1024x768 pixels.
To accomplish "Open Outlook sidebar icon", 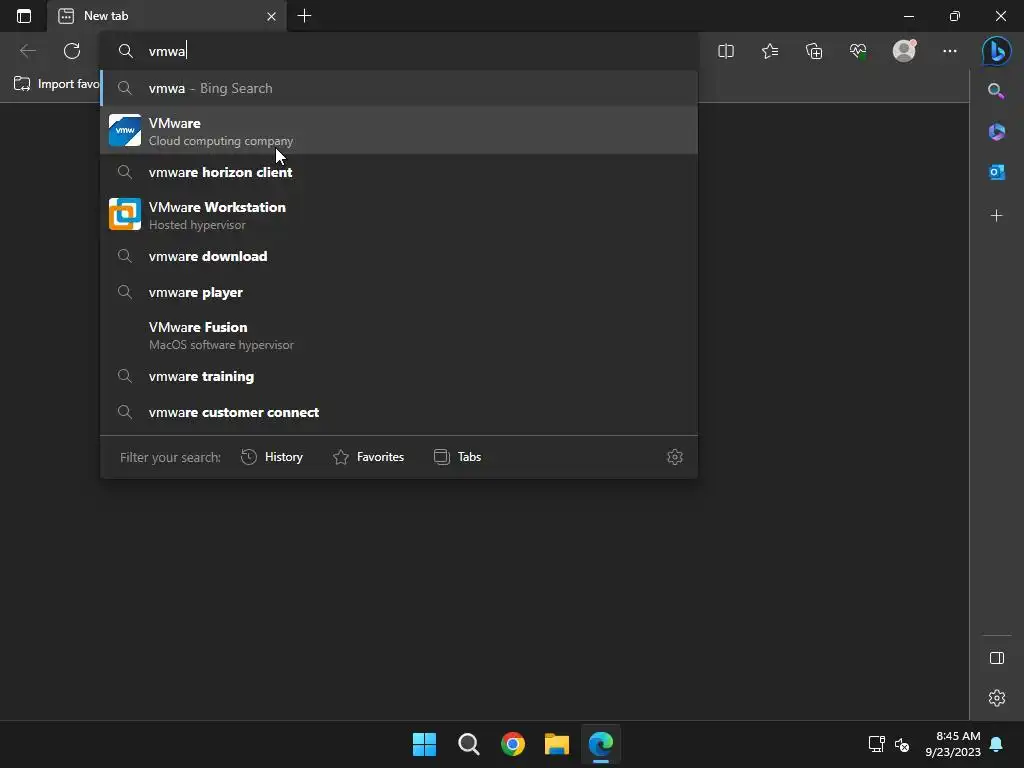I will [997, 172].
